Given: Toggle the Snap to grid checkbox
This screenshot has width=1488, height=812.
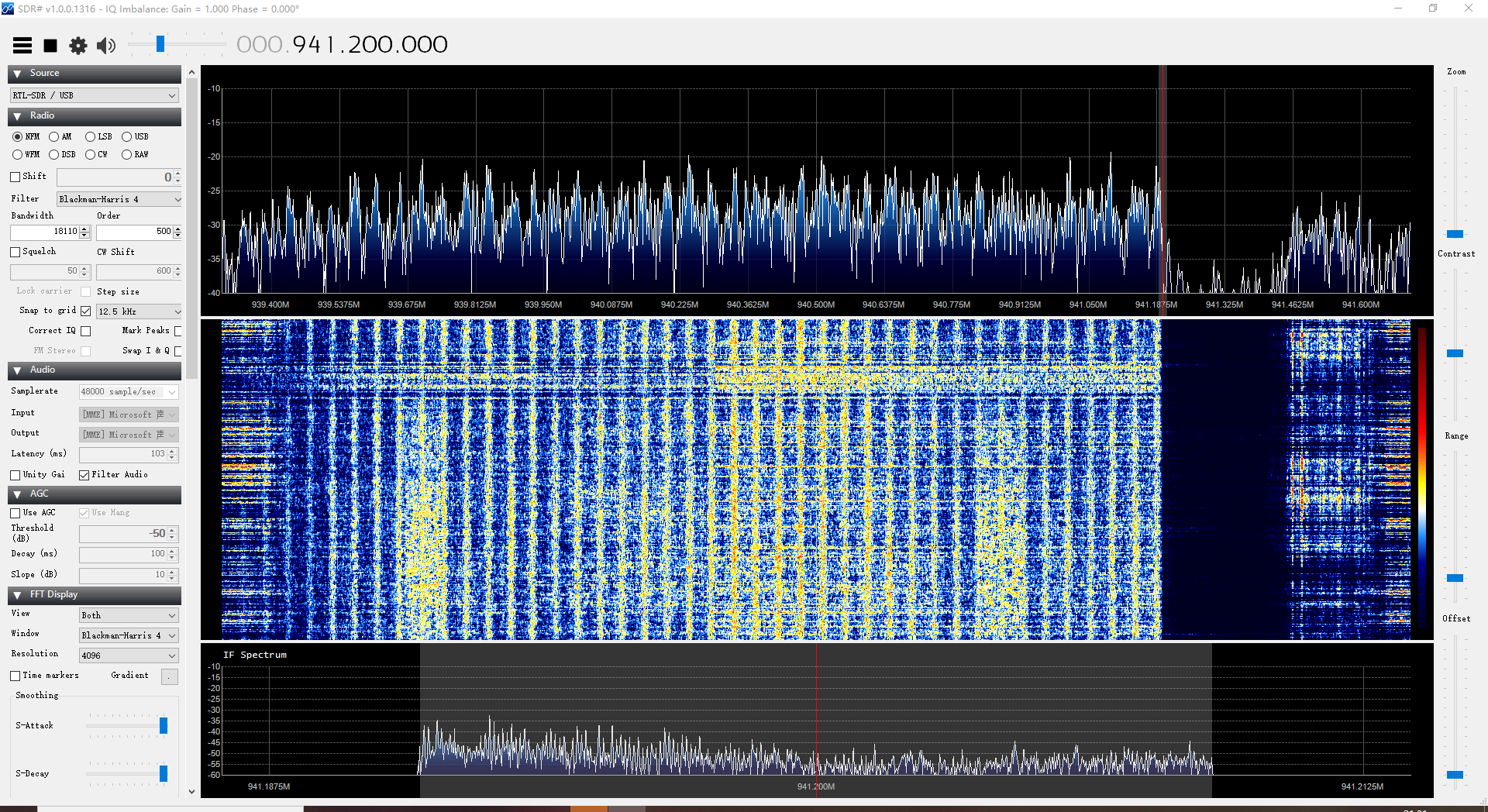Looking at the screenshot, I should click(x=86, y=311).
